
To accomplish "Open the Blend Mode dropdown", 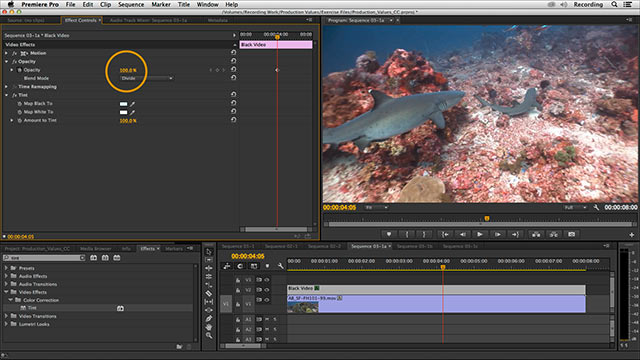I will (147, 78).
